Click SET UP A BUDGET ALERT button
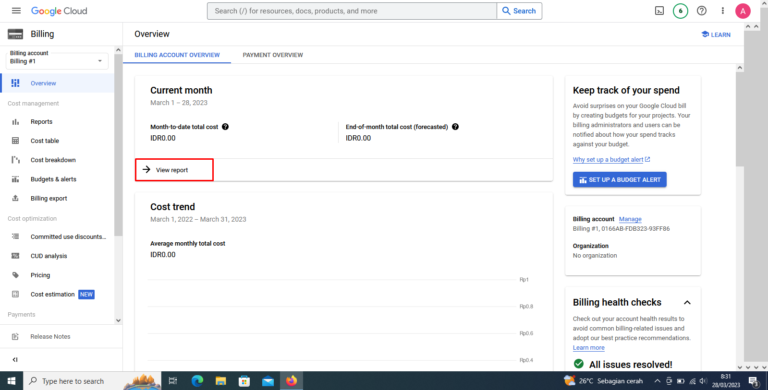This screenshot has height=390, width=768. (x=620, y=179)
